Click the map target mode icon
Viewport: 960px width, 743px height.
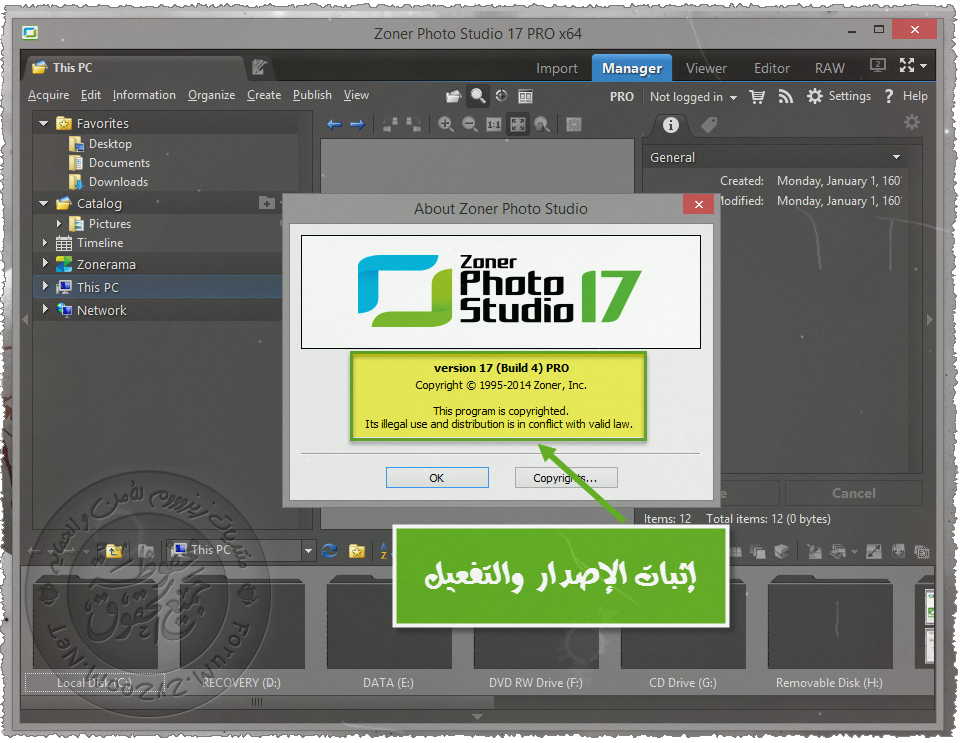[501, 95]
